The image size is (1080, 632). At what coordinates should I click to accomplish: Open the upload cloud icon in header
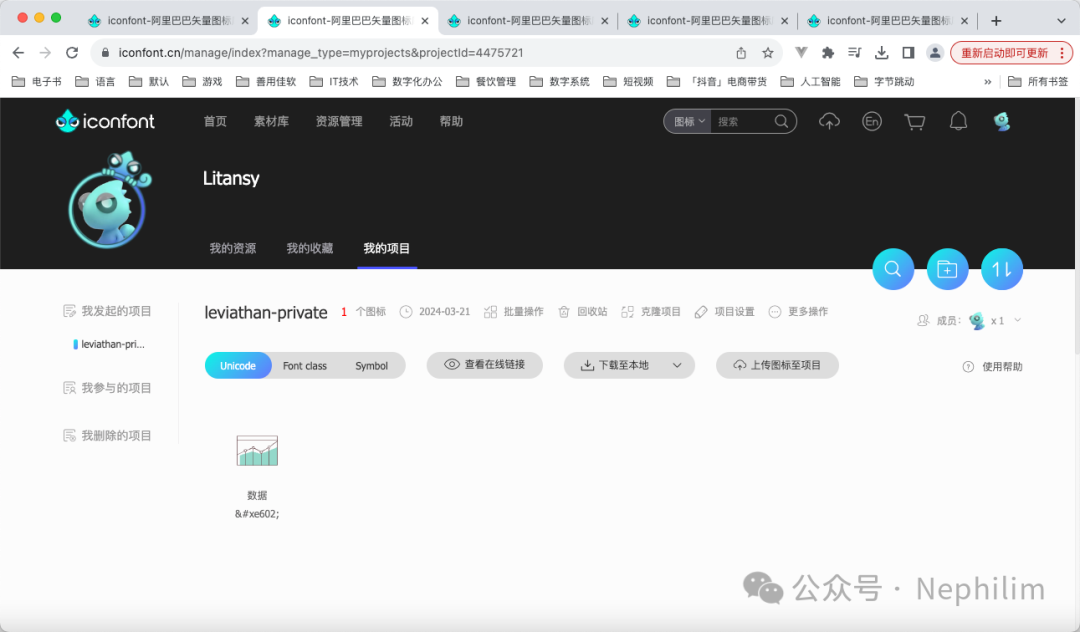(x=829, y=122)
